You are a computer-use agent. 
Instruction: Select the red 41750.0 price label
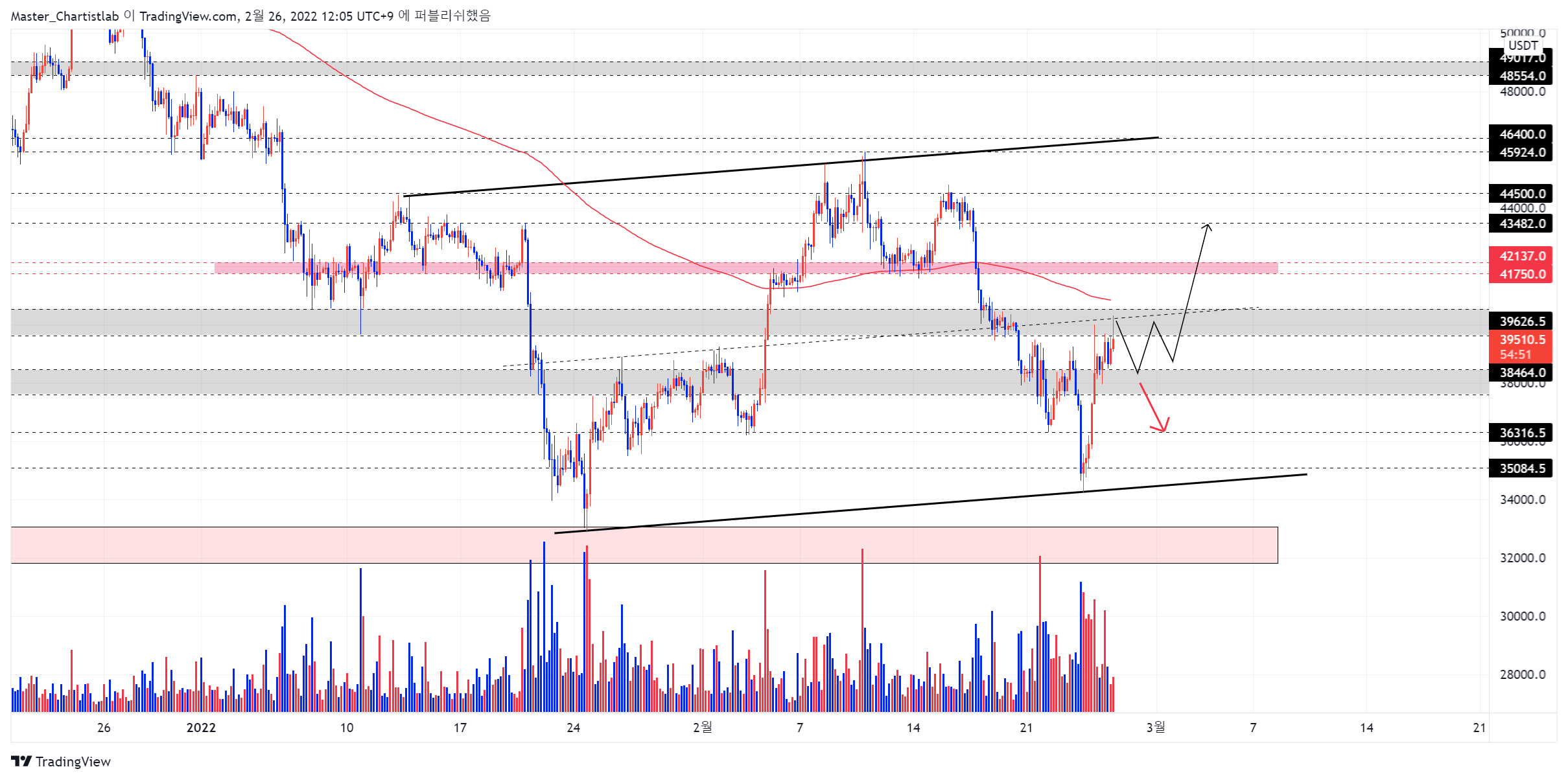(x=1521, y=274)
